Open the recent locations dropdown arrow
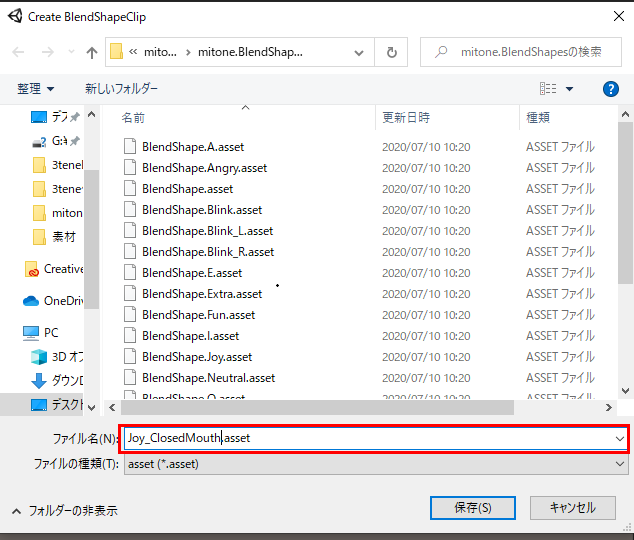The height and width of the screenshot is (540, 634). pyautogui.click(x=72, y=52)
